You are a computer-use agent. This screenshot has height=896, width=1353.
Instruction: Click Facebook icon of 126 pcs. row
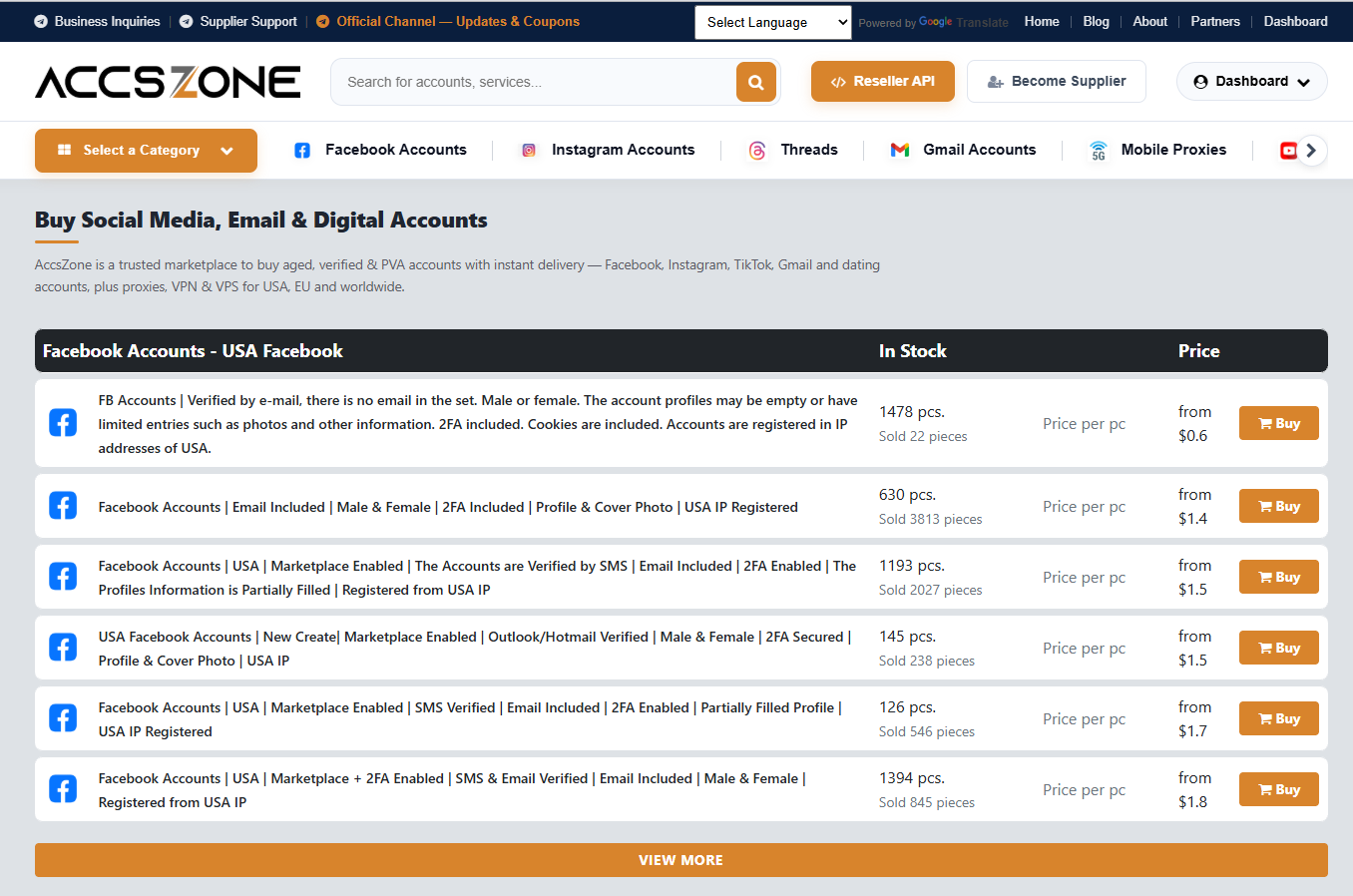(x=63, y=718)
